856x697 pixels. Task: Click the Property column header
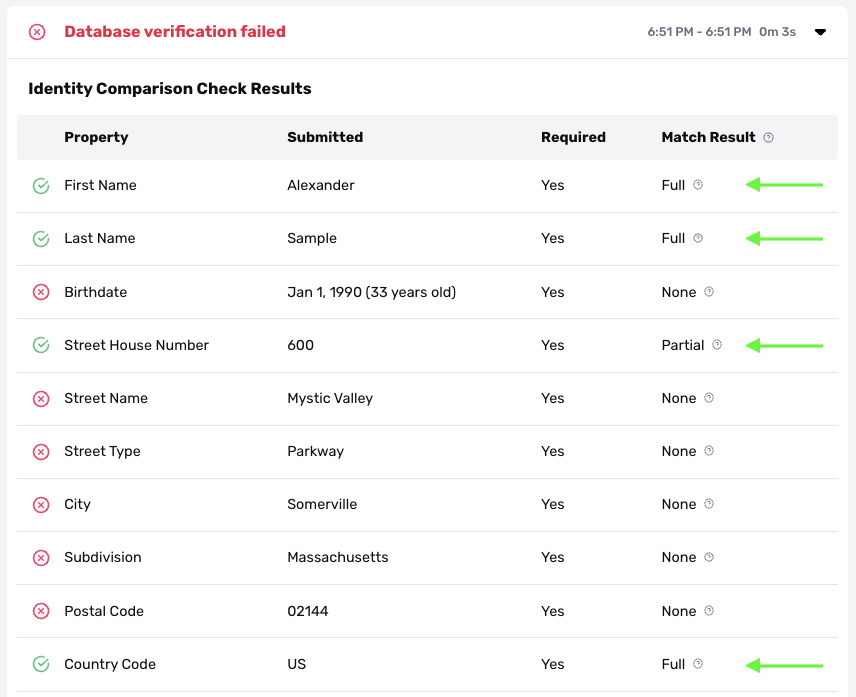coord(96,137)
